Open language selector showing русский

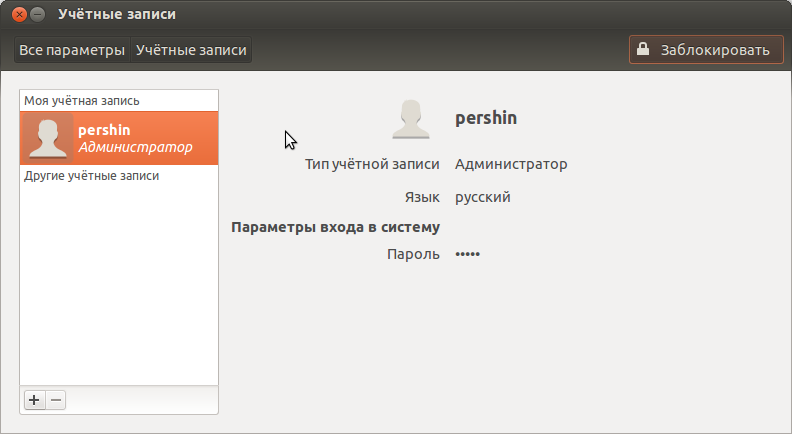483,197
